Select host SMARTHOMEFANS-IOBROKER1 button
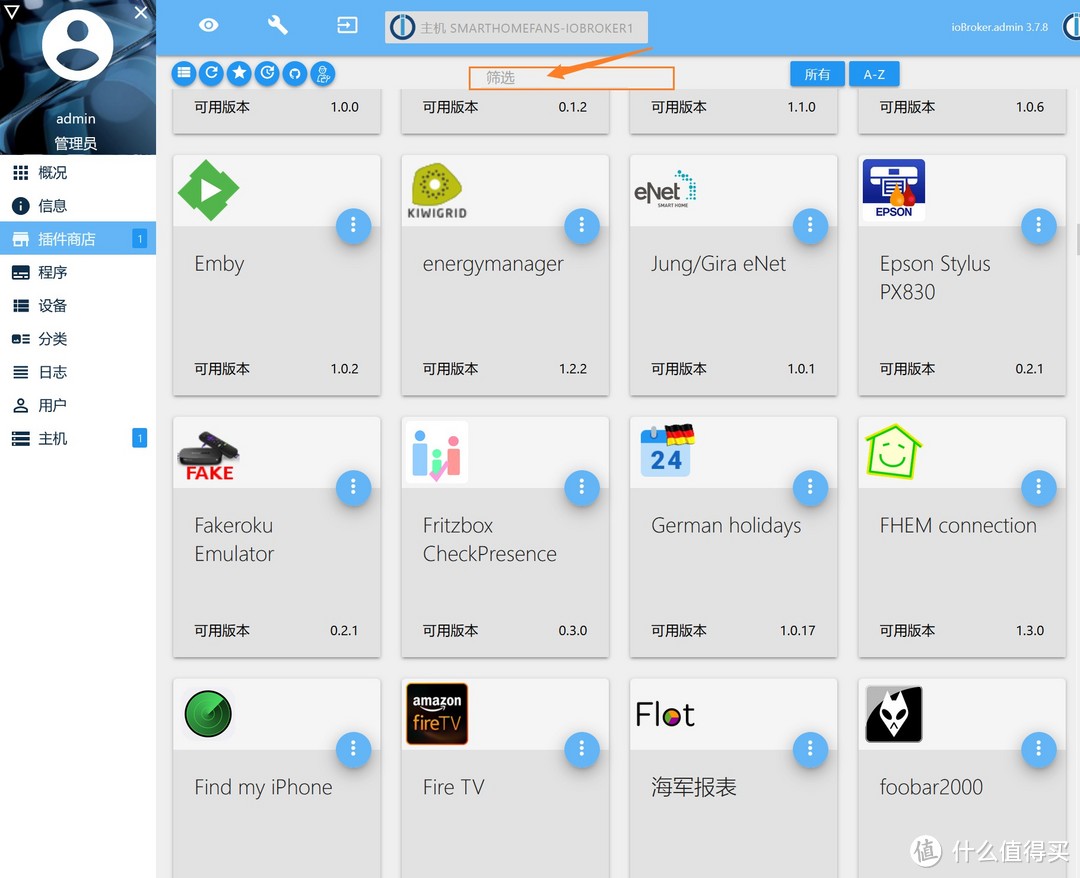The width and height of the screenshot is (1080, 878). (x=516, y=28)
